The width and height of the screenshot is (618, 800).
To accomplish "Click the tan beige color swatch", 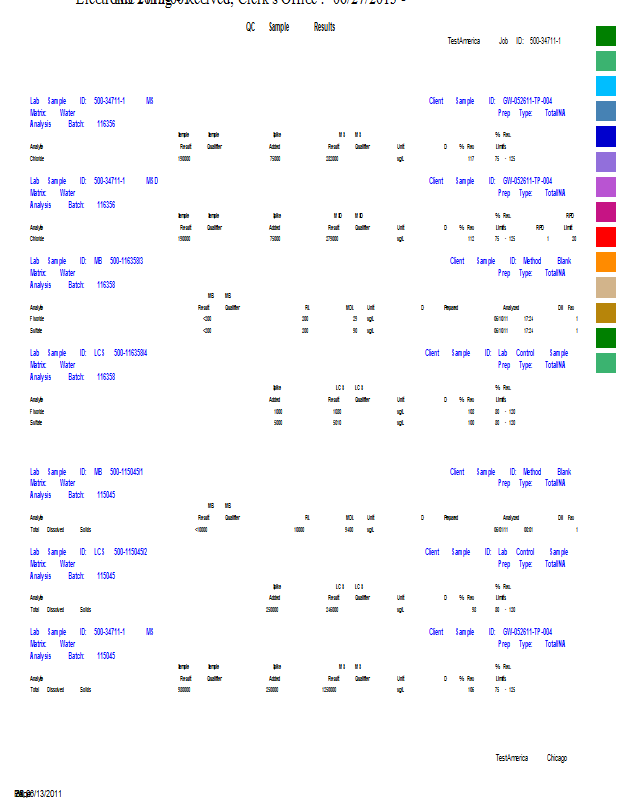I will [606, 288].
